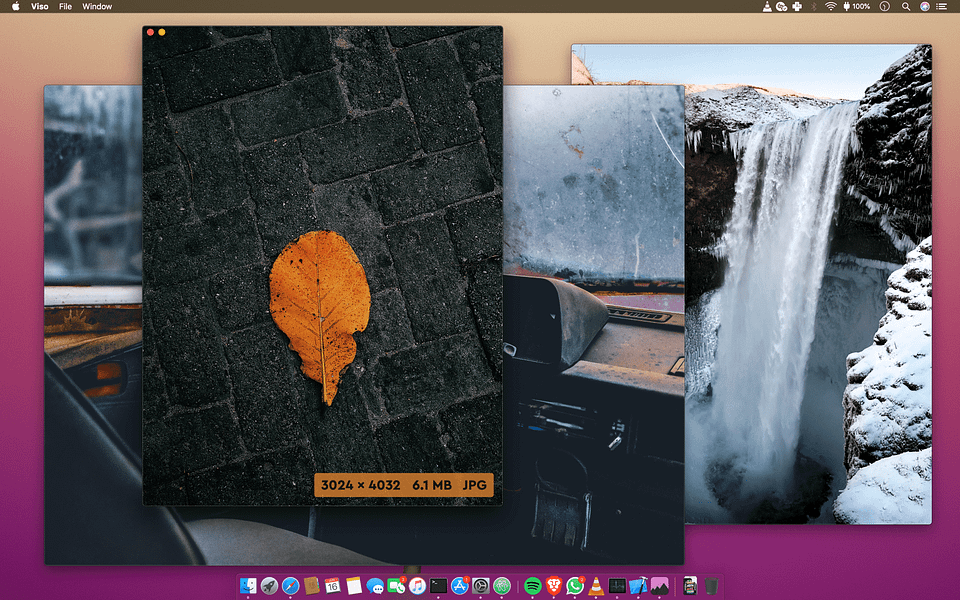Screen dimensions: 960x600
Task: Click the VLC cone menu bar icon
Action: [x=767, y=6]
